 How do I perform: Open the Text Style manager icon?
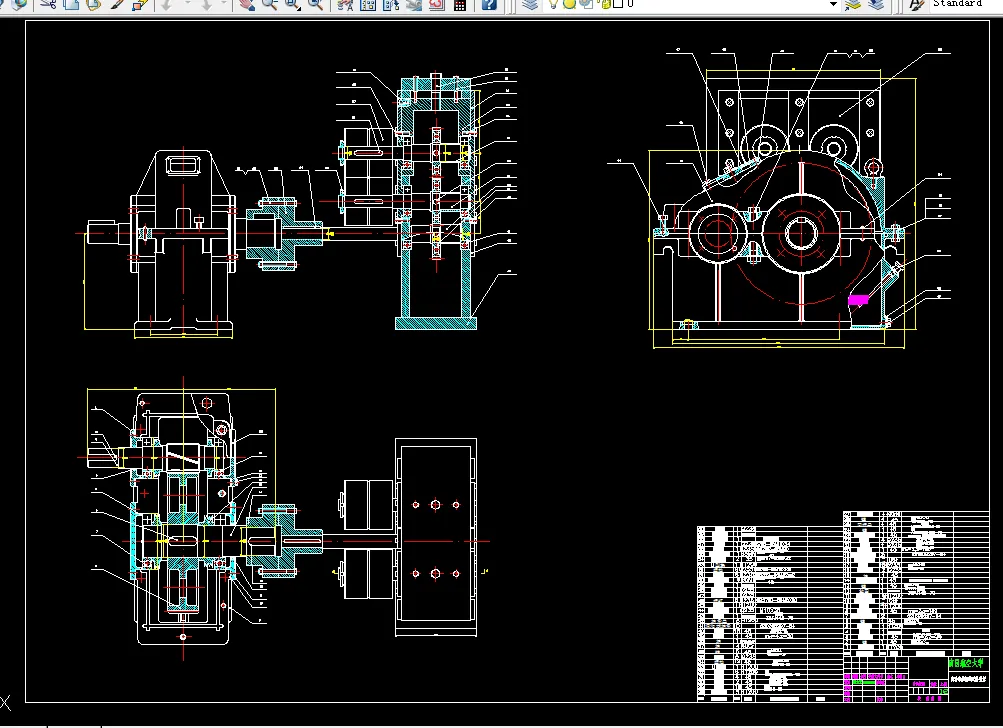click(x=917, y=4)
